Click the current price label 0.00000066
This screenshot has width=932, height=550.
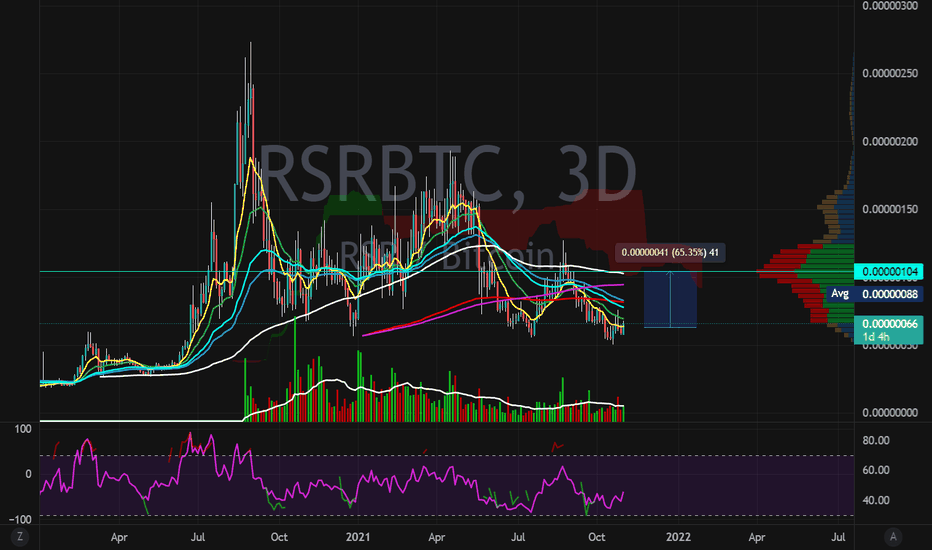point(890,323)
